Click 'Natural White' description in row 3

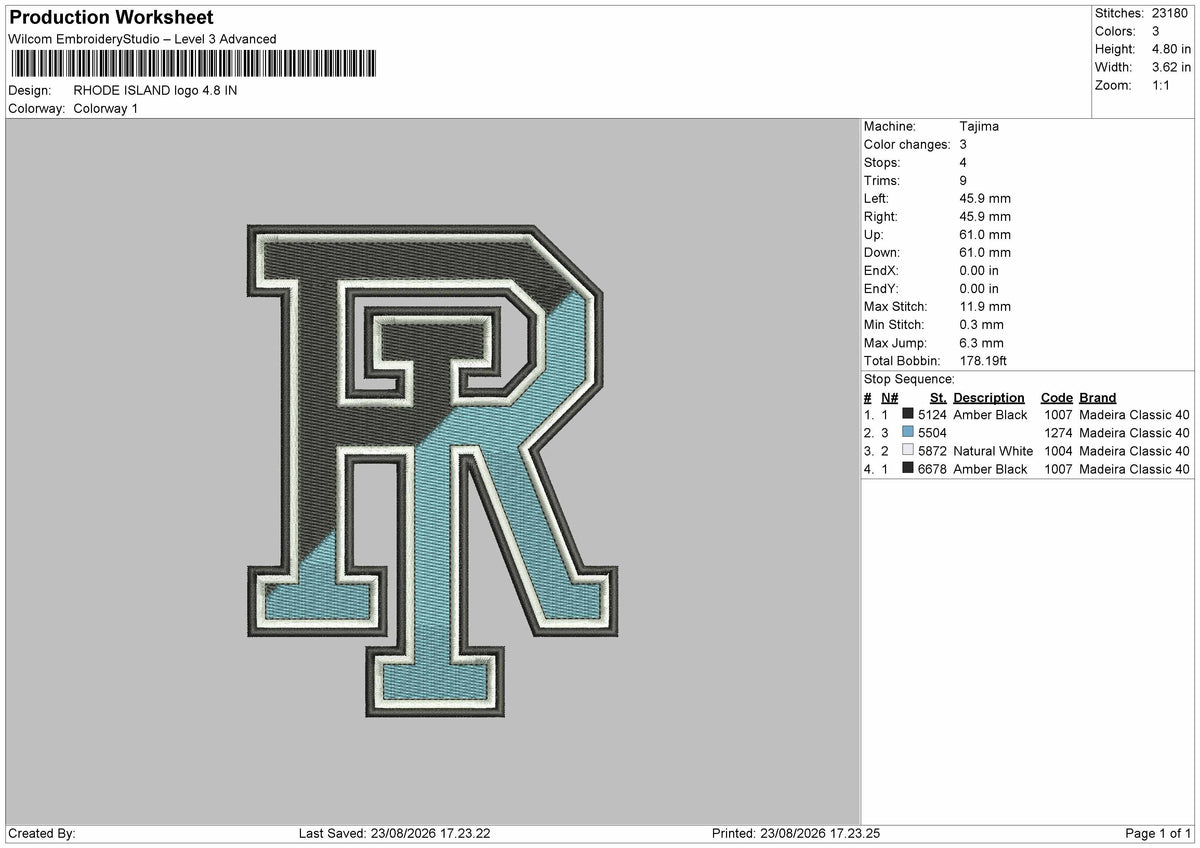993,450
